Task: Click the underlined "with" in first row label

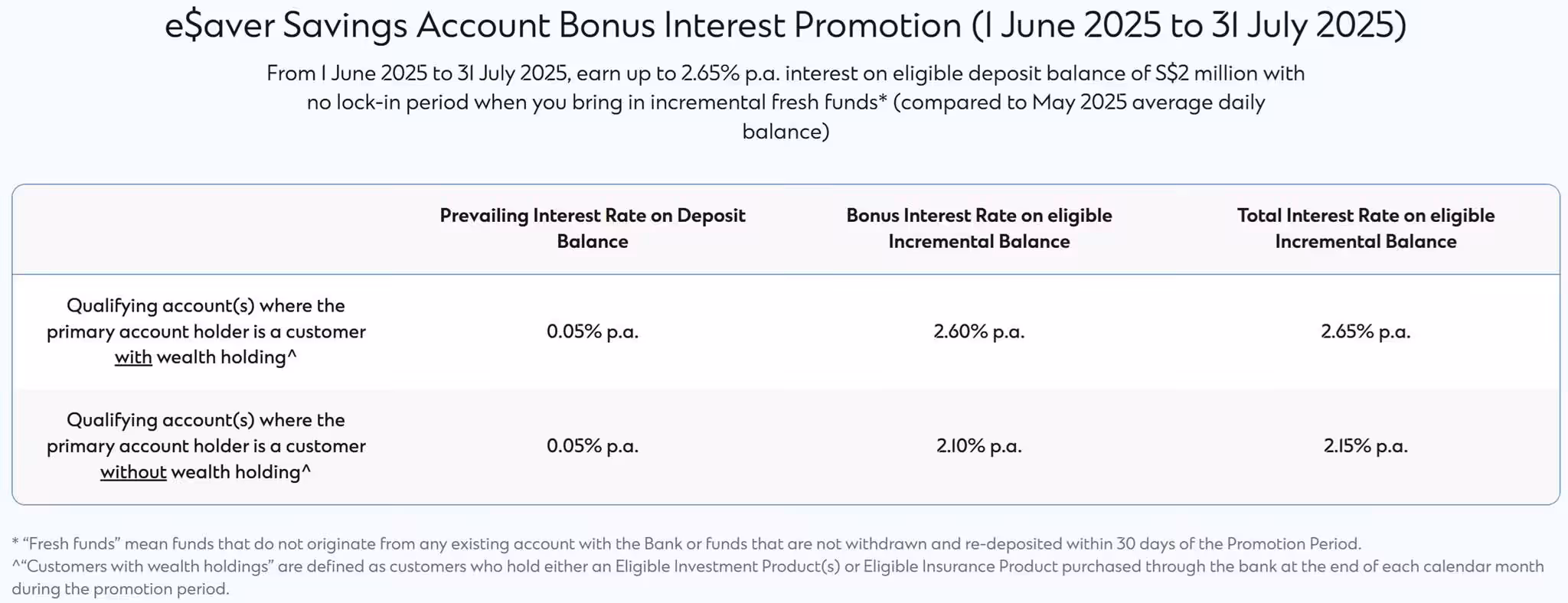Action: 133,357
